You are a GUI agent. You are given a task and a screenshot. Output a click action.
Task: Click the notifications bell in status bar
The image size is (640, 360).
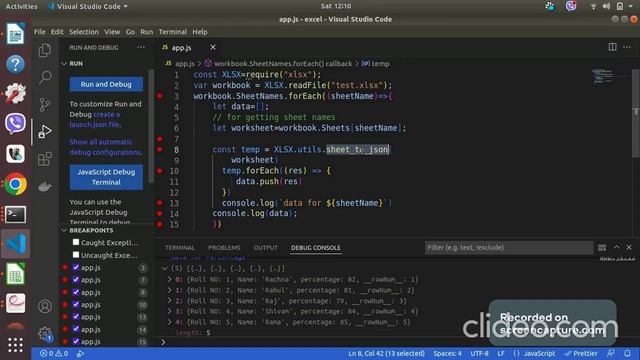[x=627, y=353]
